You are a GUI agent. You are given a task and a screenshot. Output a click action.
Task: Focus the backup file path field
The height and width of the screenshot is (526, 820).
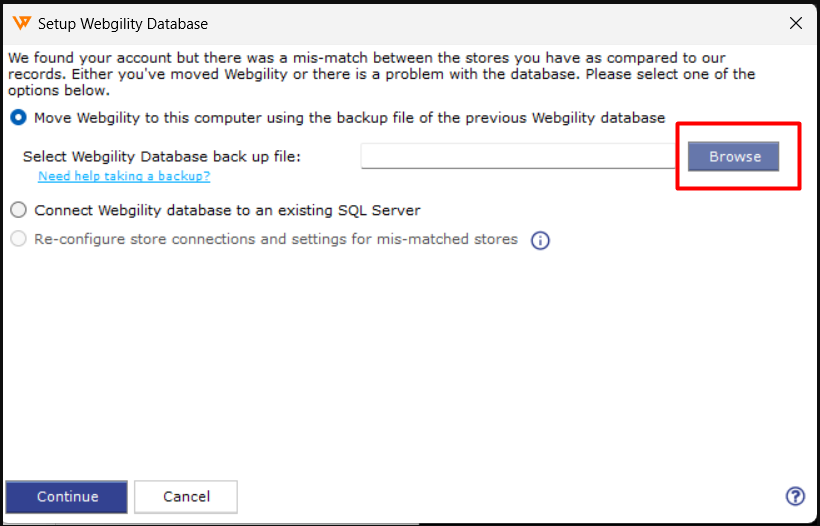(520, 156)
